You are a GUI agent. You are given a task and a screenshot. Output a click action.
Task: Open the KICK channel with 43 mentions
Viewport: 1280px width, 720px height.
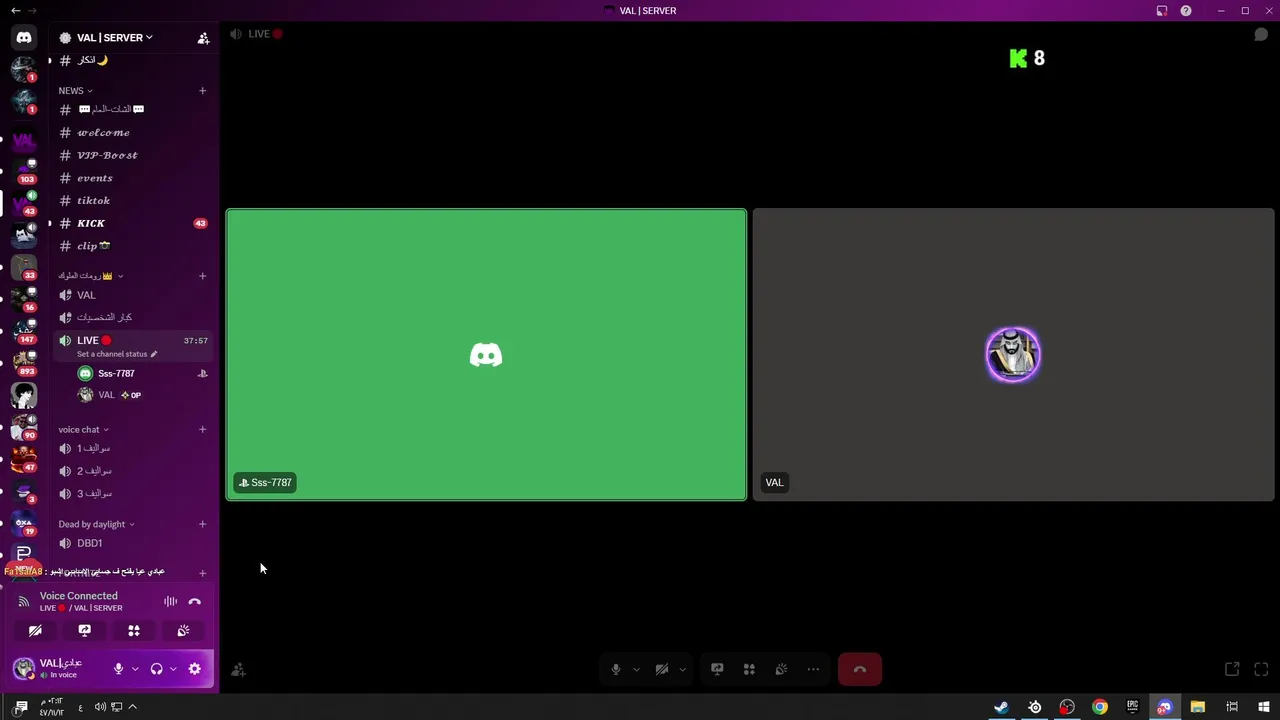coord(133,223)
